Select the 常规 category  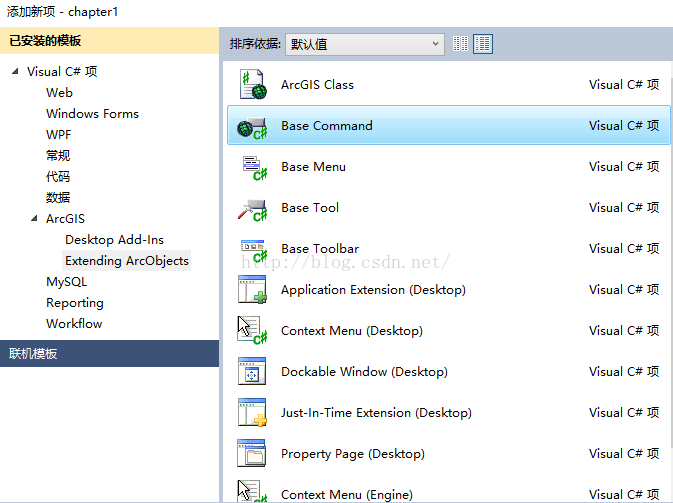pos(58,155)
